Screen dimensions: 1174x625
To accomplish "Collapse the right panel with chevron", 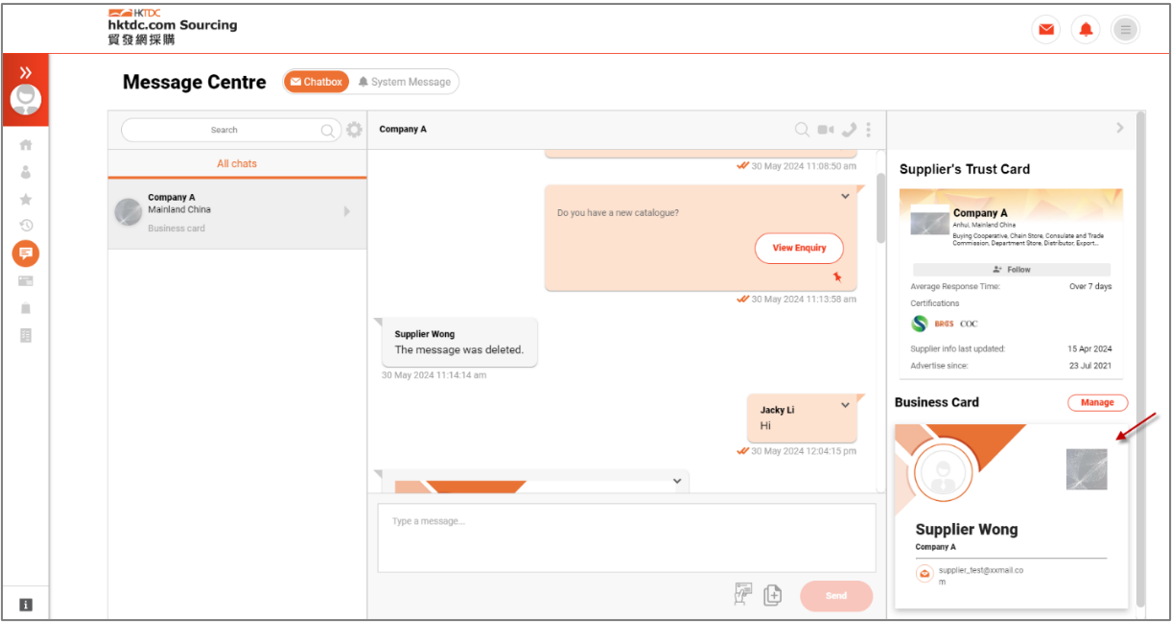I will pos(1120,128).
